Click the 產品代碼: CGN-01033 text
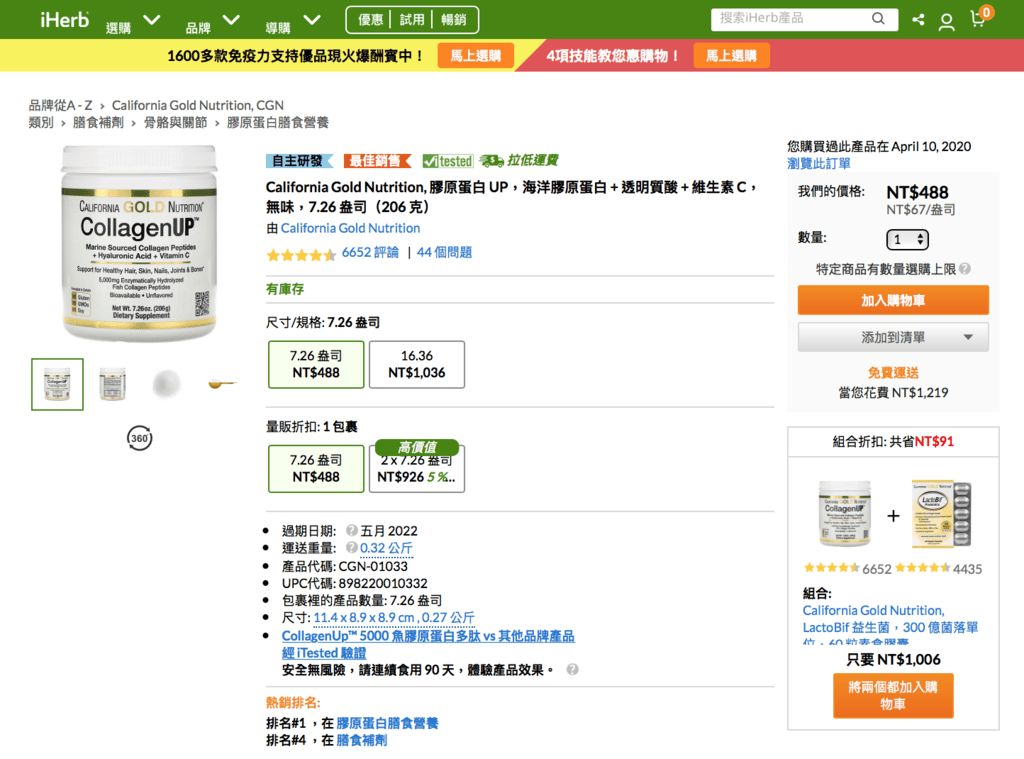The width and height of the screenshot is (1024, 759). tap(345, 566)
